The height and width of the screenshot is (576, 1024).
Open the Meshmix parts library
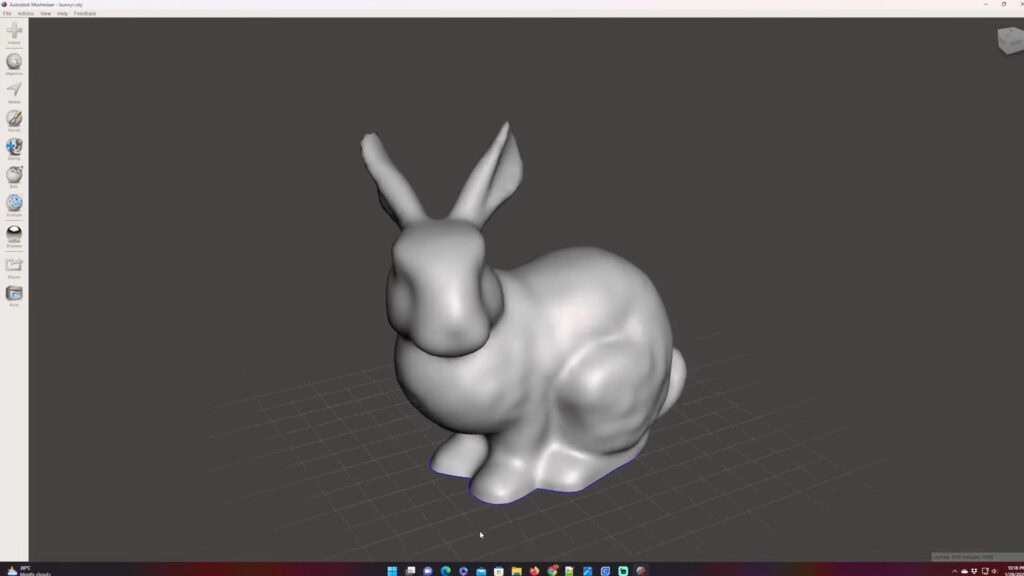[14, 63]
